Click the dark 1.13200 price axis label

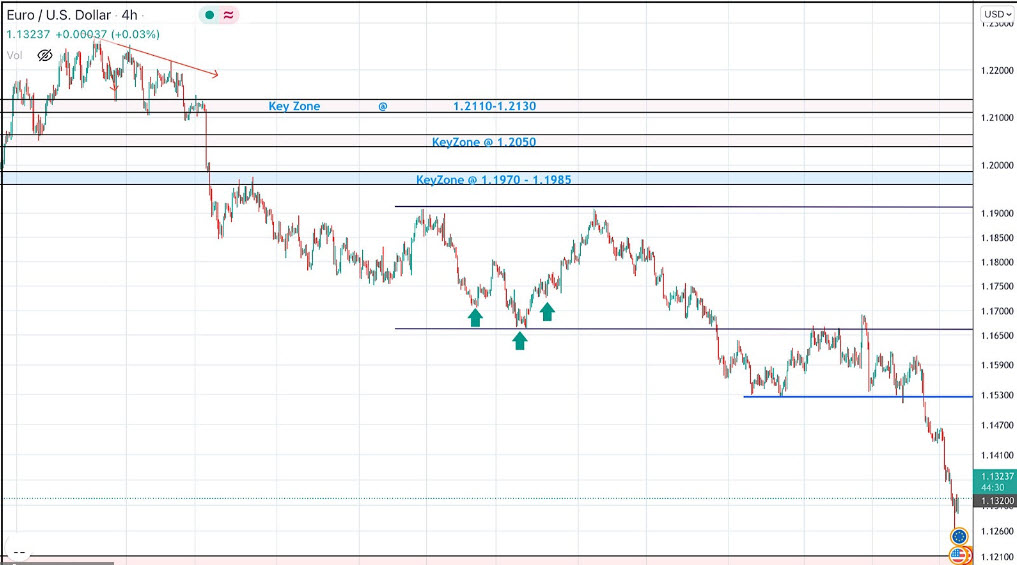pos(995,500)
